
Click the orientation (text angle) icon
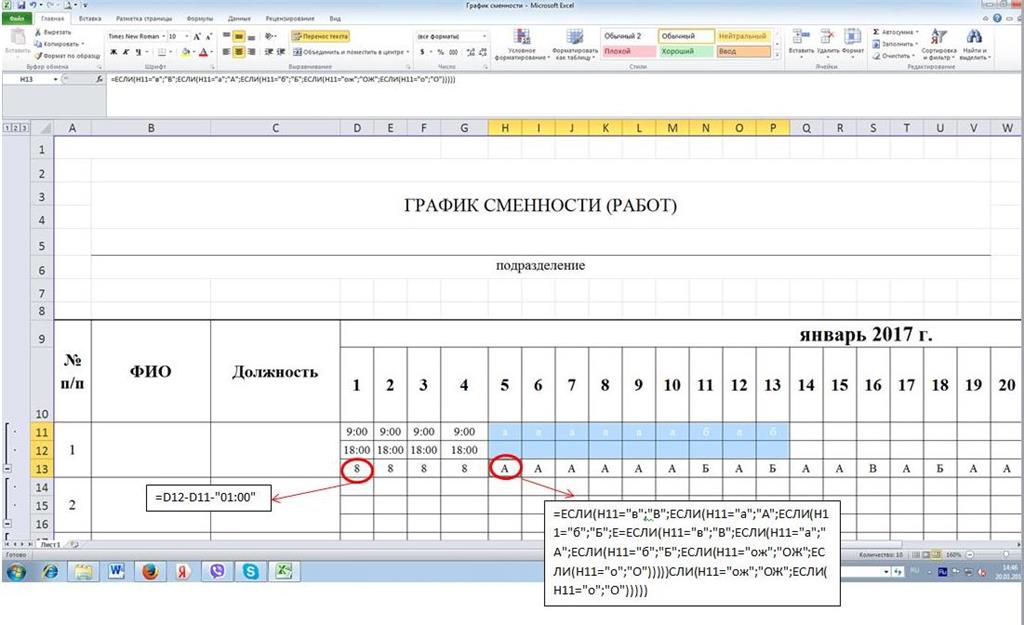tap(270, 37)
